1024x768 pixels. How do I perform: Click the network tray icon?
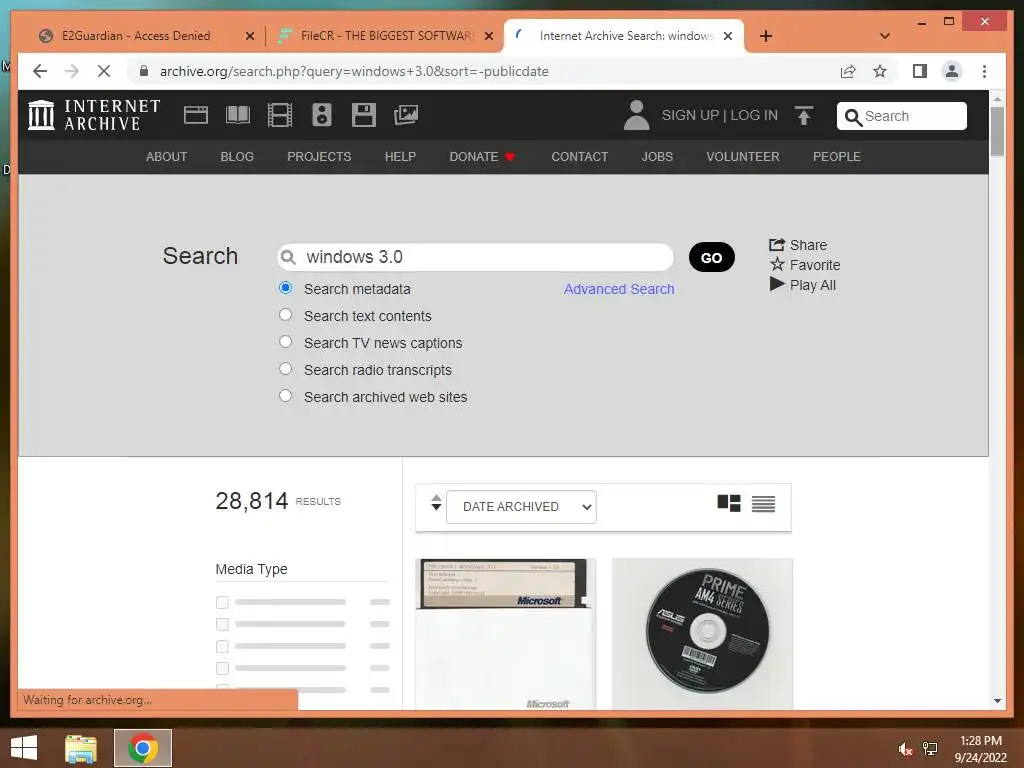[930, 749]
